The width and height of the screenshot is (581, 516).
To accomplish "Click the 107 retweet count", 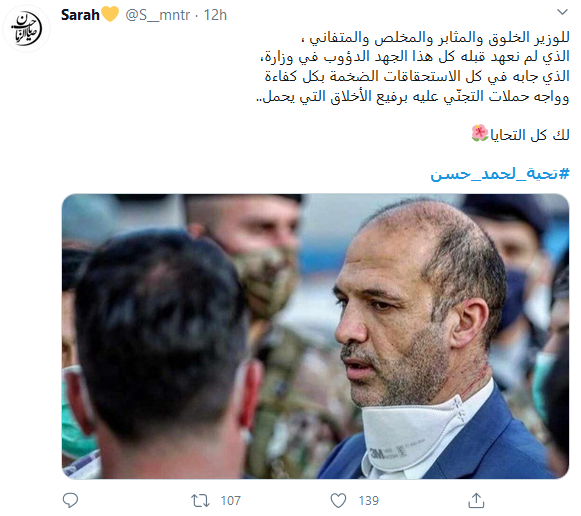I will pyautogui.click(x=230, y=501).
